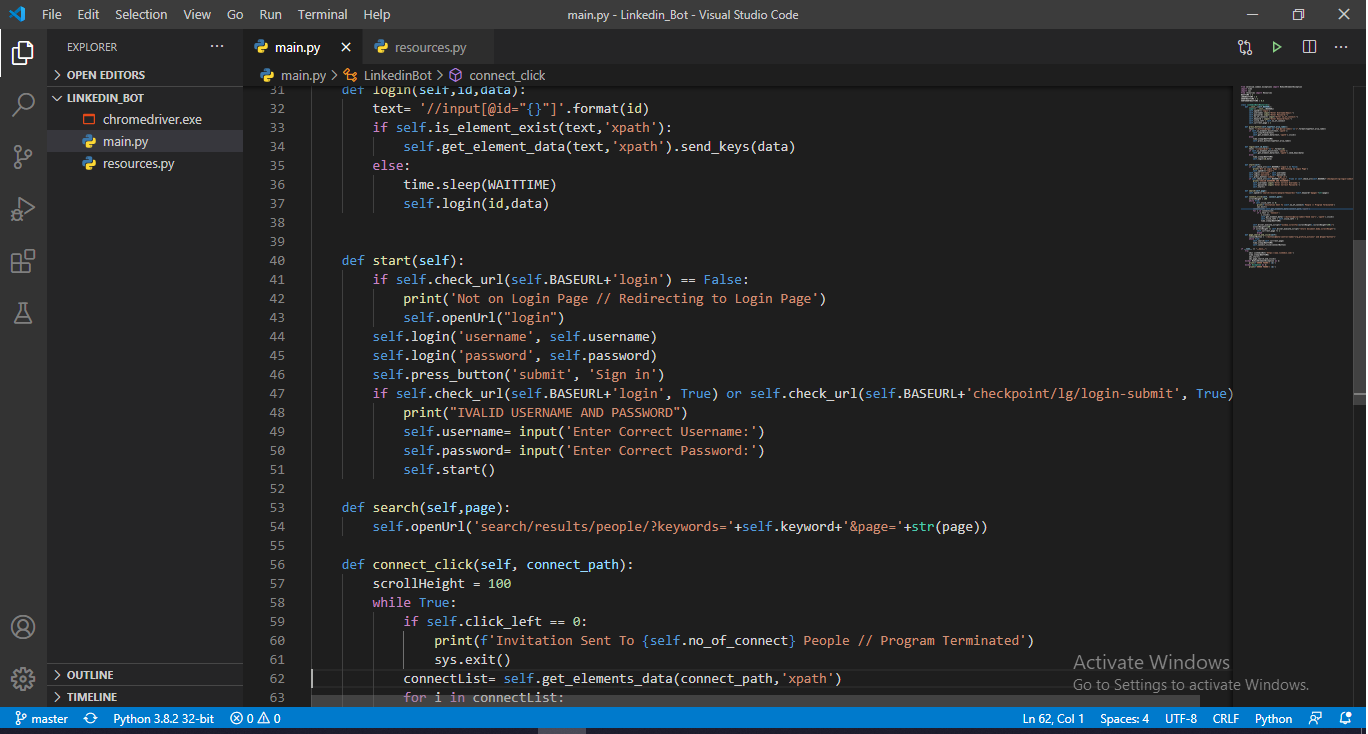Open the Terminal menu

click(323, 15)
